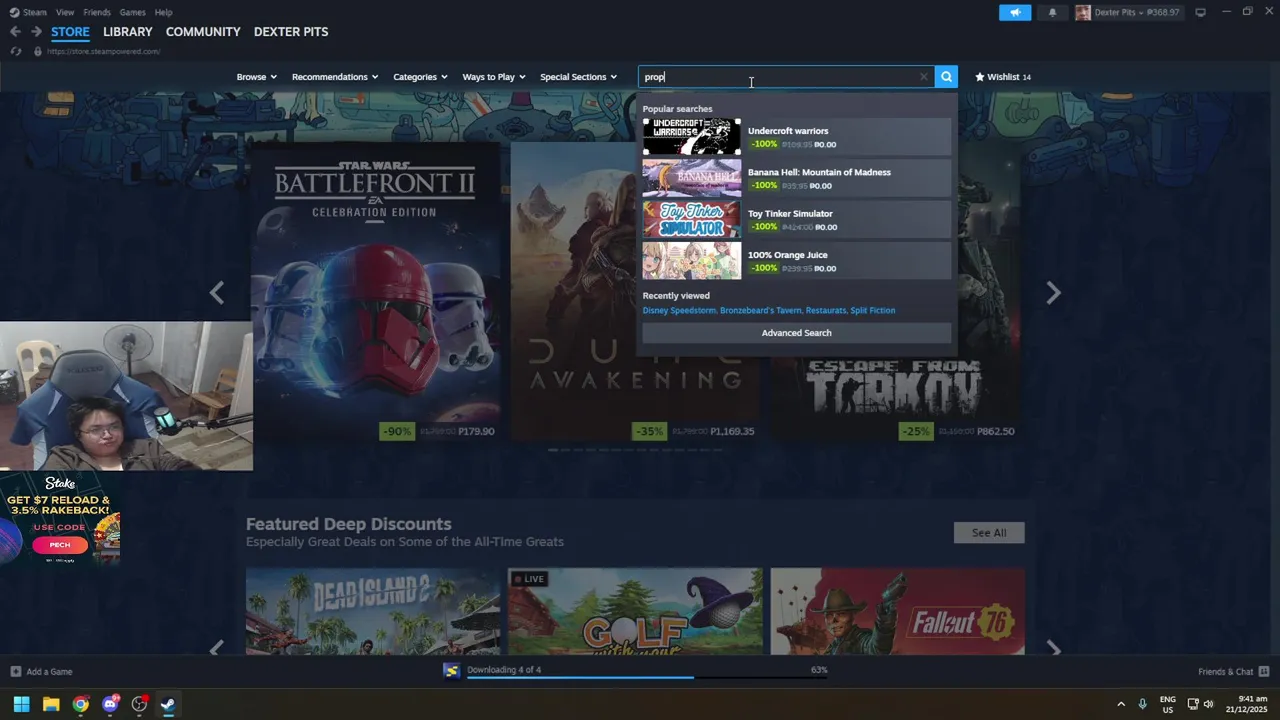Go back with the left arrow

point(15,32)
